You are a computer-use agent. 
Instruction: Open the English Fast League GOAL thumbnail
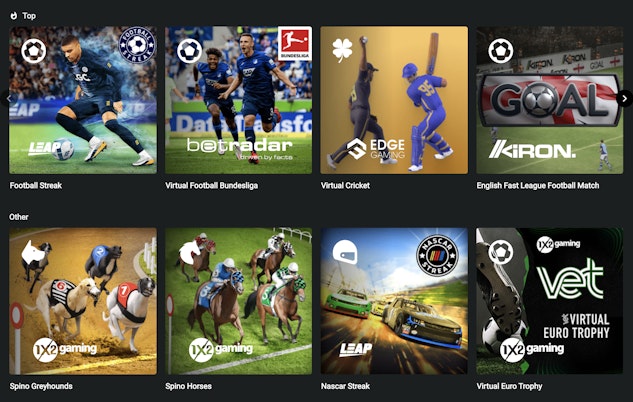click(x=549, y=100)
